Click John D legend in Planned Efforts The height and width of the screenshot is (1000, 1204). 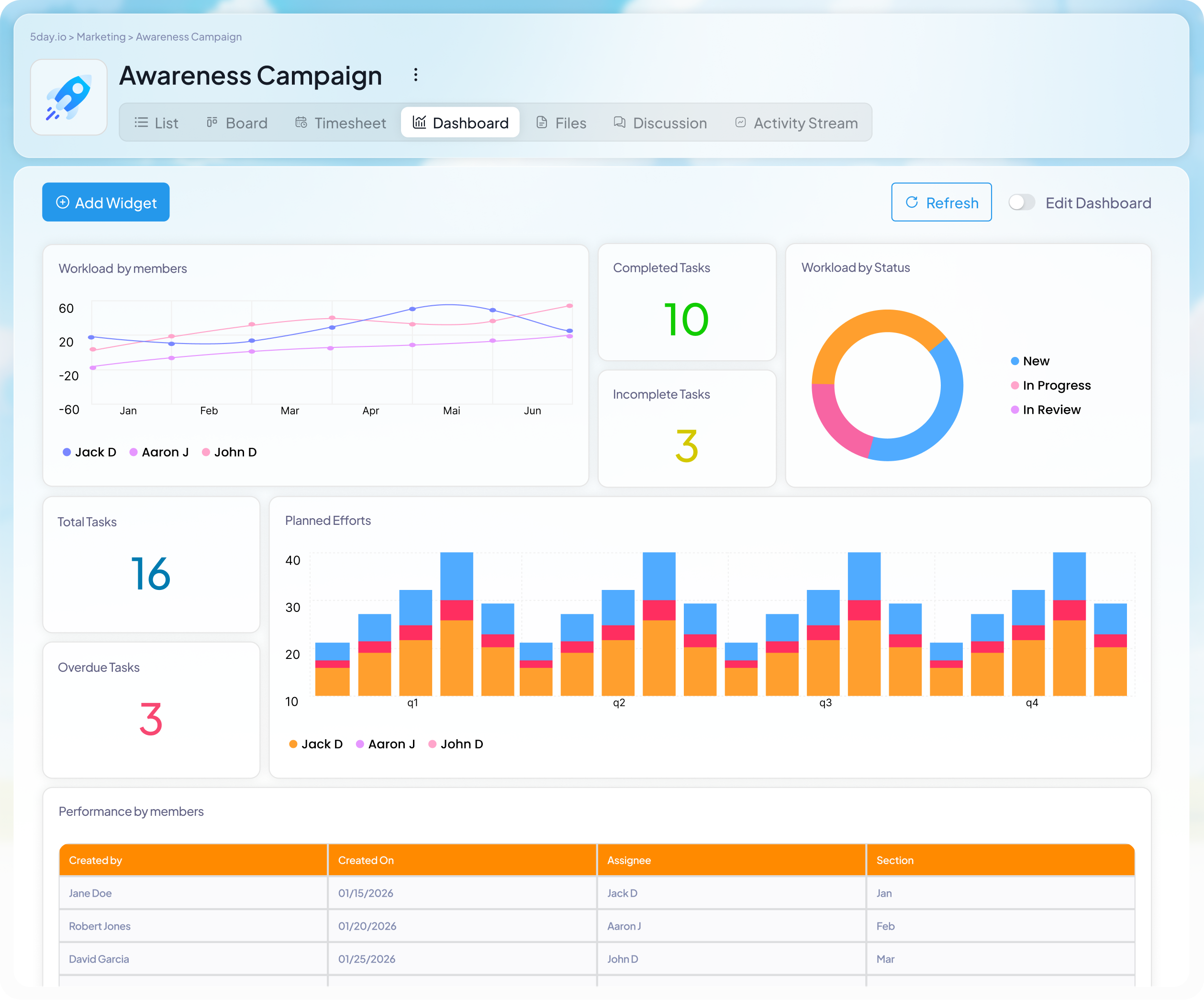[456, 744]
